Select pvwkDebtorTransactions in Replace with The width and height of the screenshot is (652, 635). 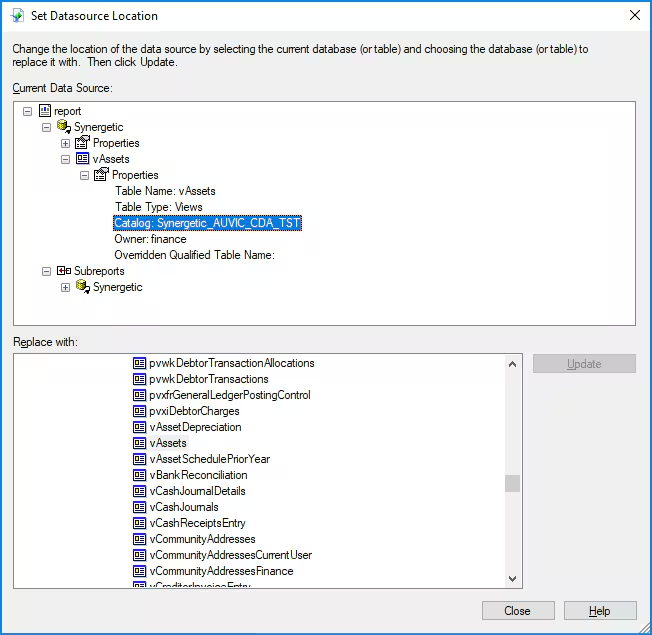click(209, 379)
